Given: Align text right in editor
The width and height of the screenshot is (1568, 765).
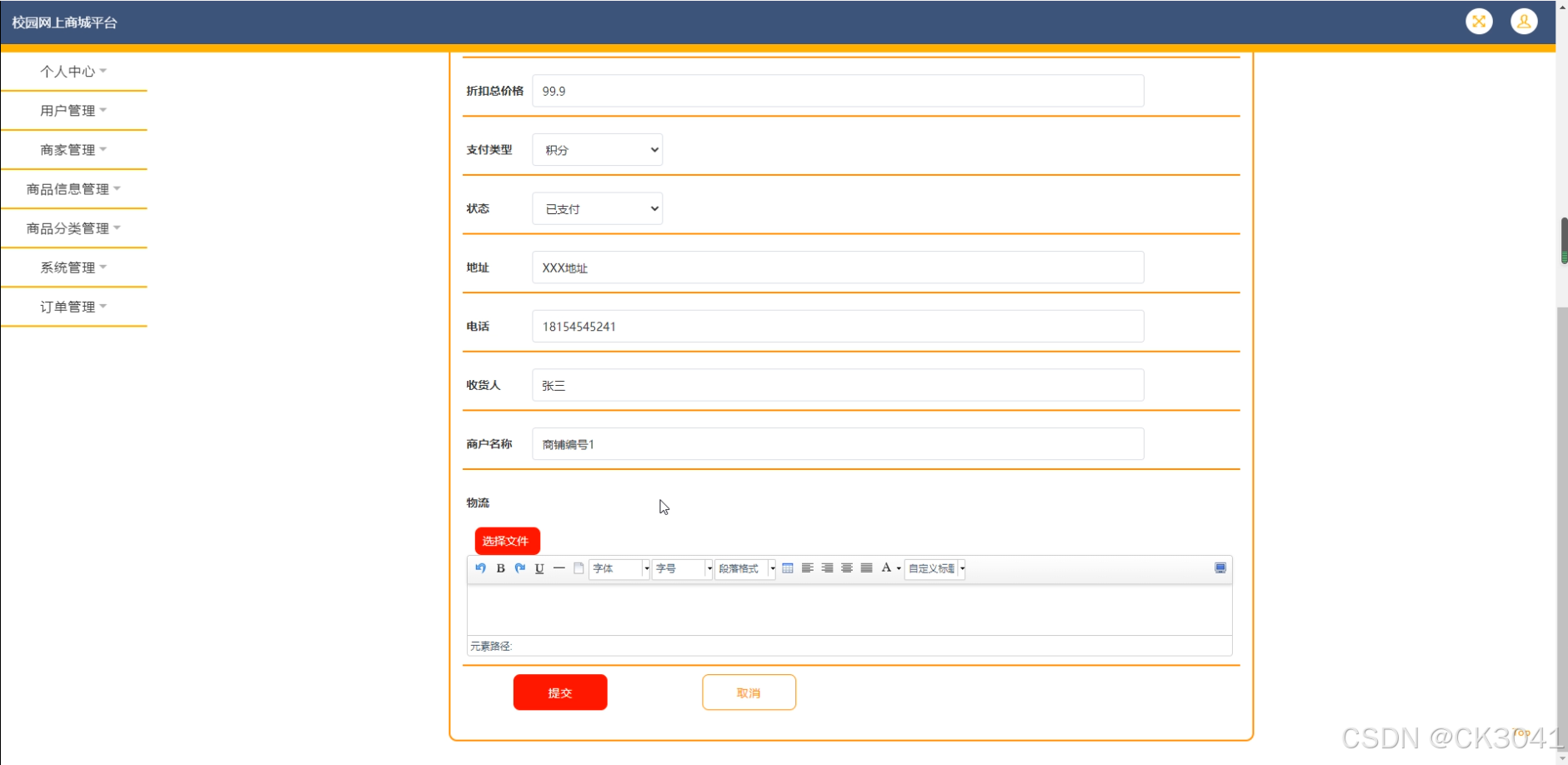Looking at the screenshot, I should pyautogui.click(x=827, y=568).
